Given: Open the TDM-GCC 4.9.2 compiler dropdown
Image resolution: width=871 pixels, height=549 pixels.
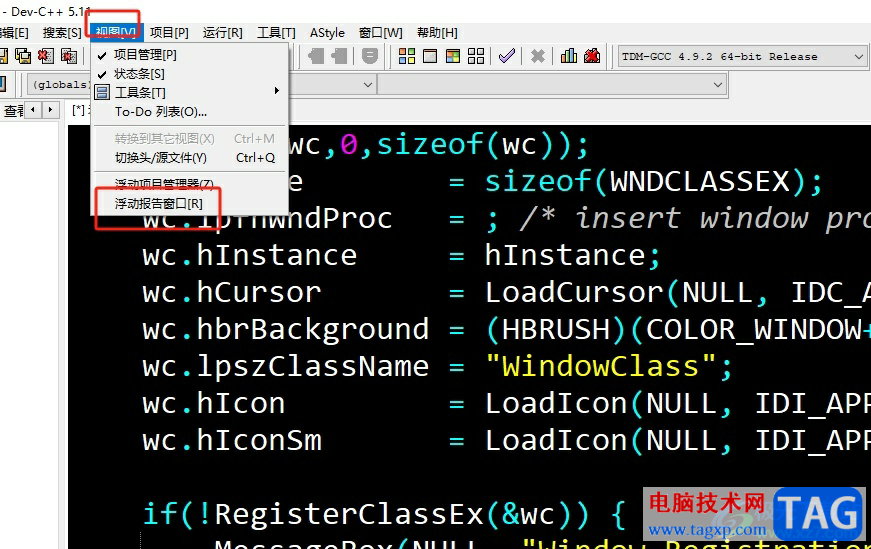Looking at the screenshot, I should 742,56.
